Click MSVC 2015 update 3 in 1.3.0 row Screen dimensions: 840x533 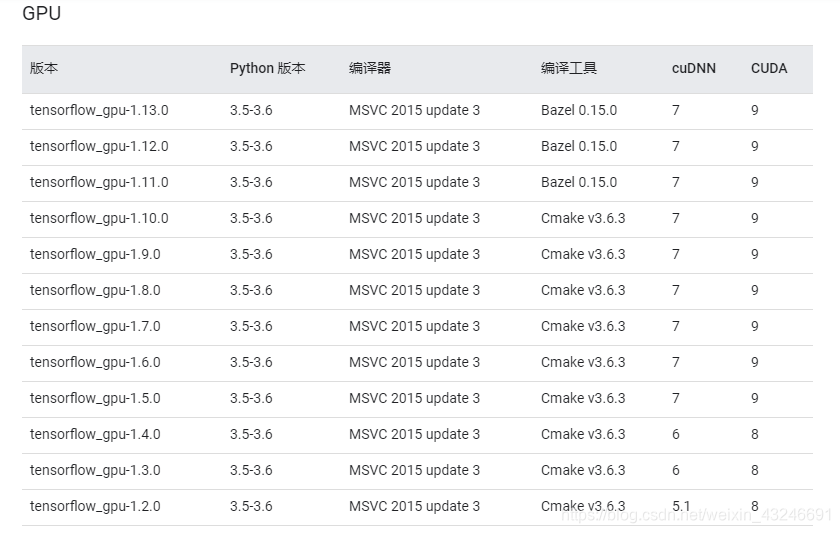414,470
